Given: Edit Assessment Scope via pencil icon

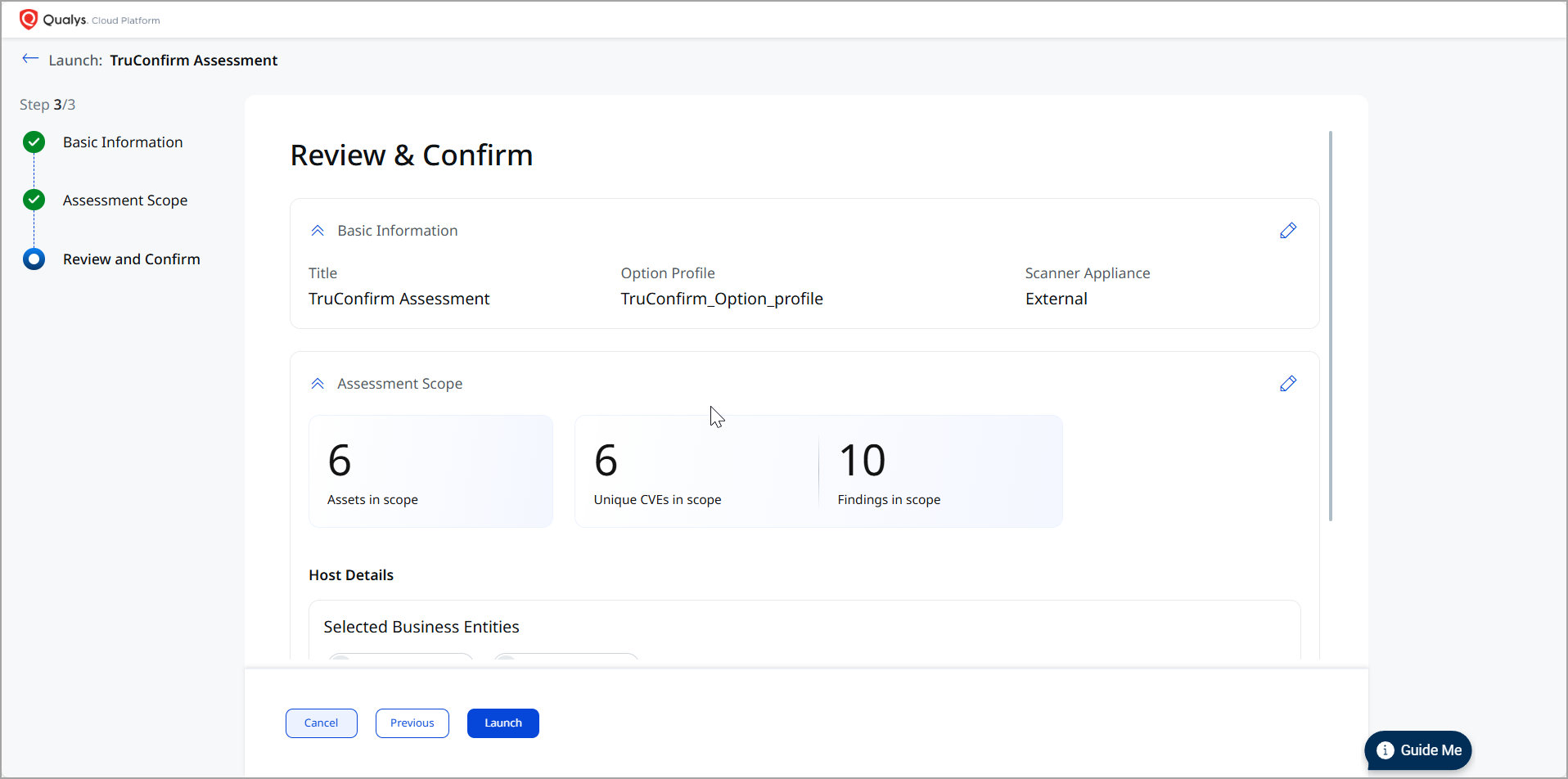Looking at the screenshot, I should 1287,384.
